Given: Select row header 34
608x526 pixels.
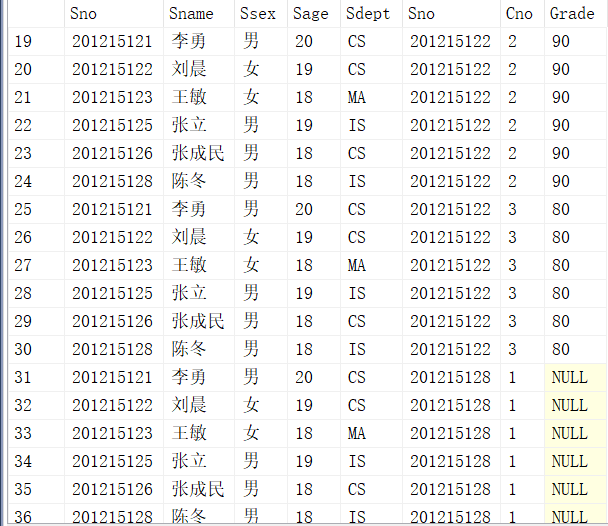Looking at the screenshot, I should click(x=36, y=461).
